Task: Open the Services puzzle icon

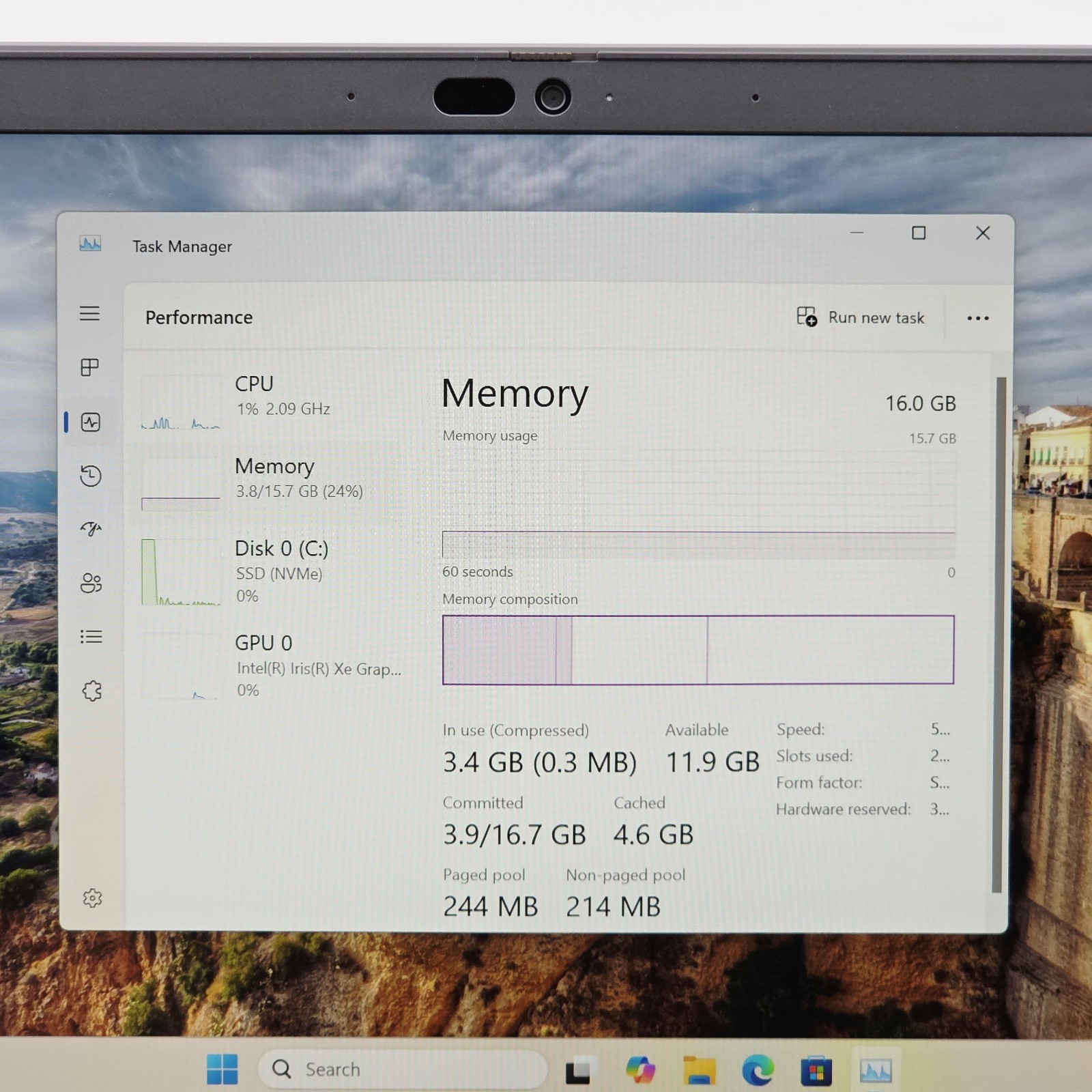Action: tap(91, 691)
